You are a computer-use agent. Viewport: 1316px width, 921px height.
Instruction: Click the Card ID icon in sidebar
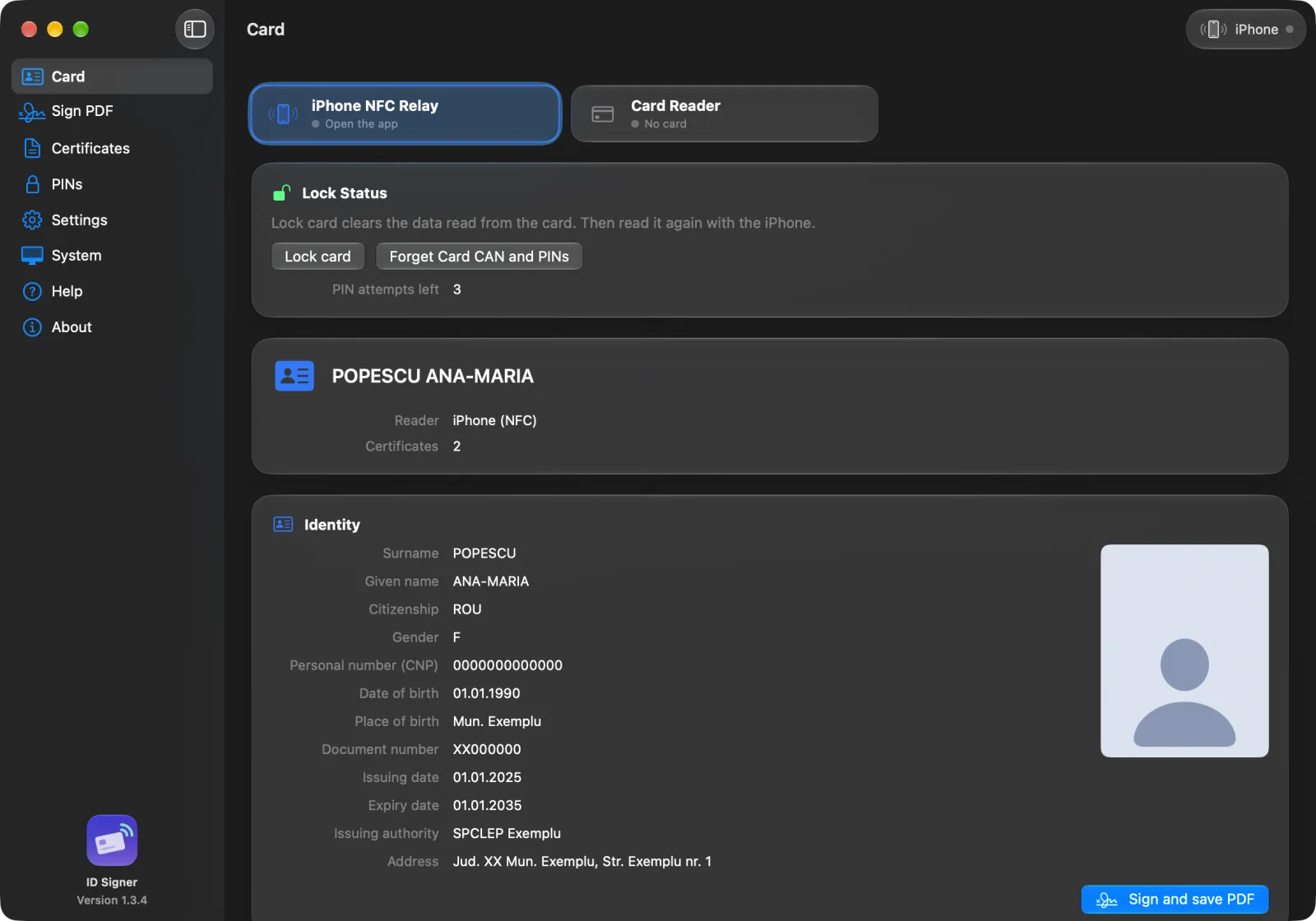coord(32,76)
